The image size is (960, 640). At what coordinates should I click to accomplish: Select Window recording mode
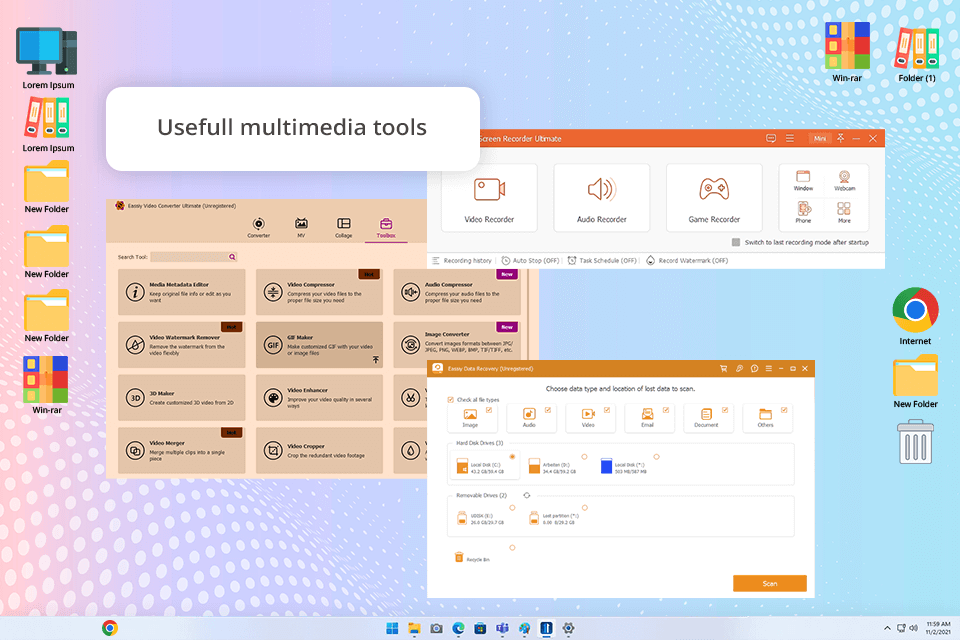click(x=803, y=181)
